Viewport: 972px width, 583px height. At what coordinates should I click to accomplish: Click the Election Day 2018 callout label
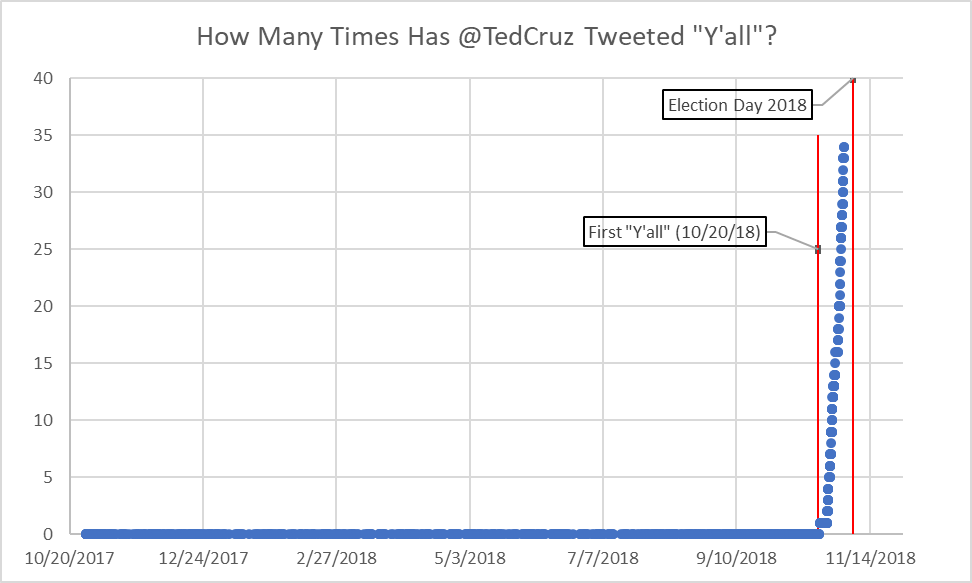coord(737,105)
